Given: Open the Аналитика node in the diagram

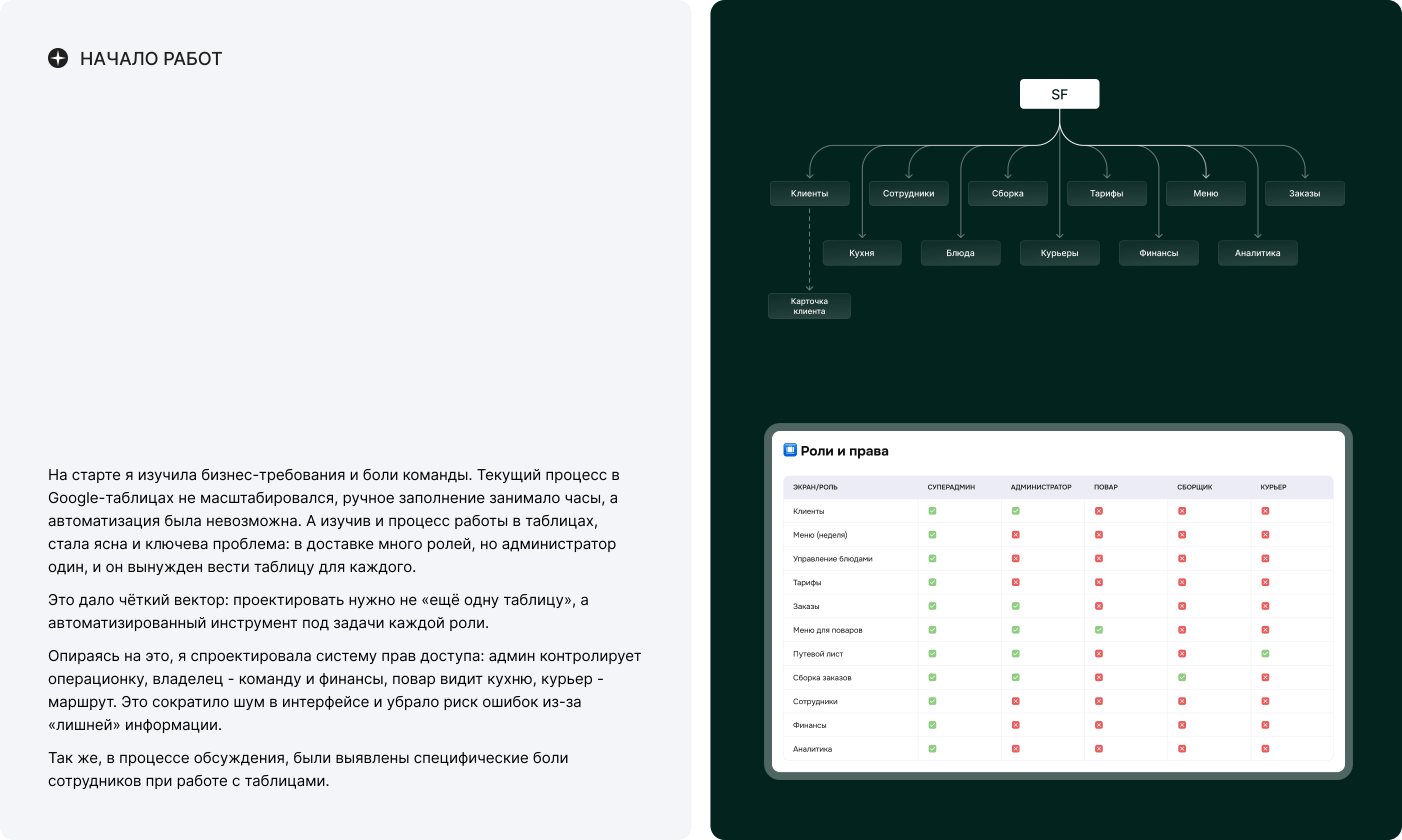Looking at the screenshot, I should [x=1257, y=253].
